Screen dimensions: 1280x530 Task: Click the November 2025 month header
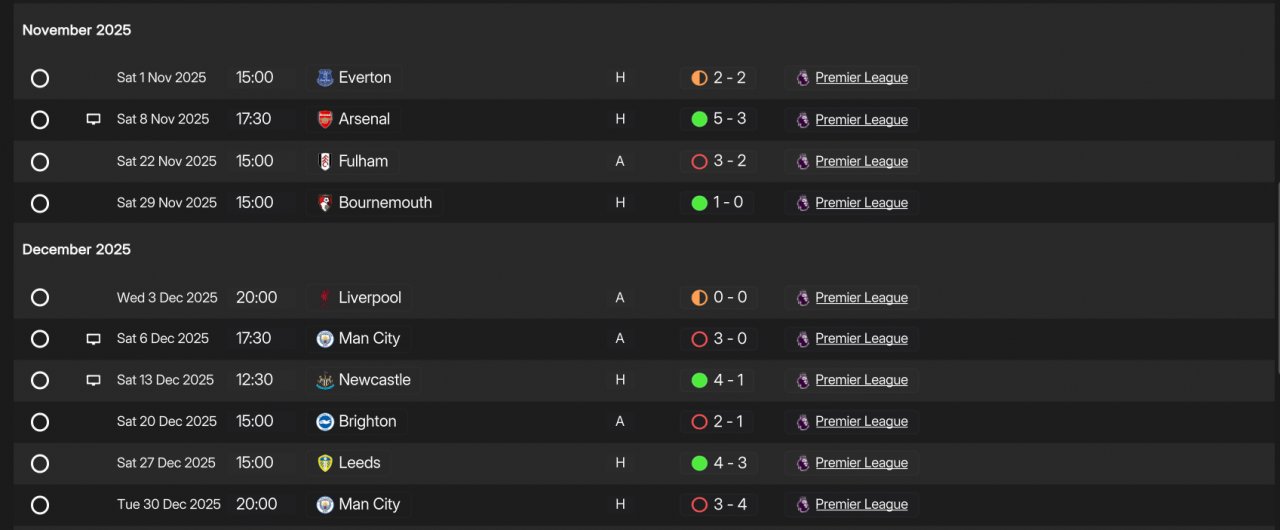[77, 30]
